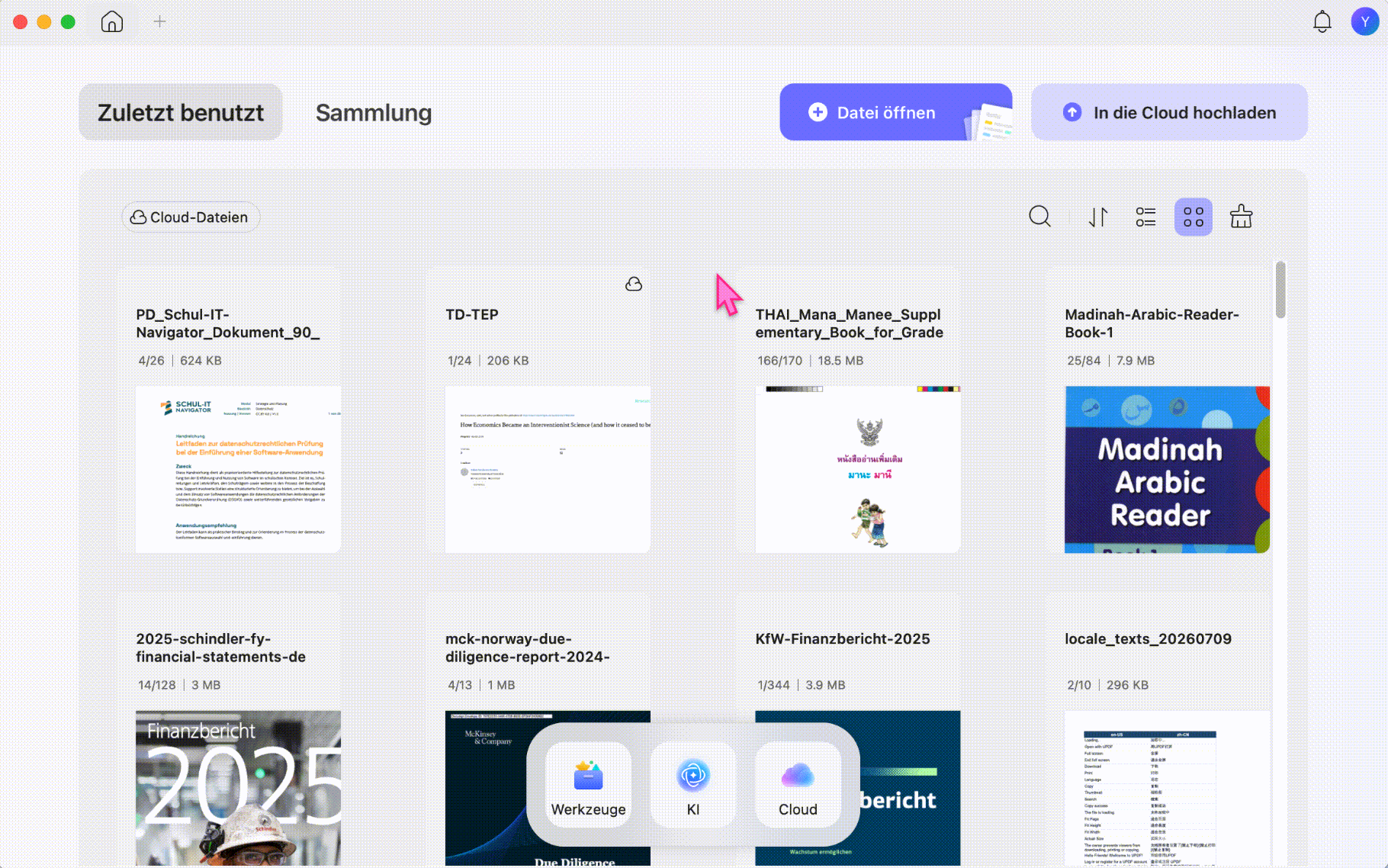Switch to the Zuletzt benutzt tab

(x=181, y=112)
